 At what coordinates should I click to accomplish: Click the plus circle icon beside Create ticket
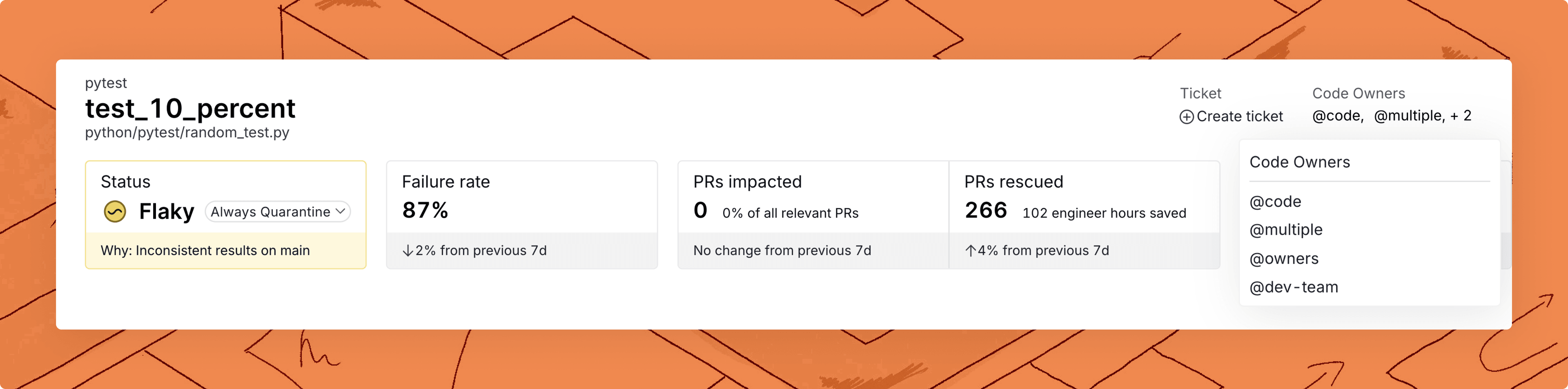(1186, 117)
